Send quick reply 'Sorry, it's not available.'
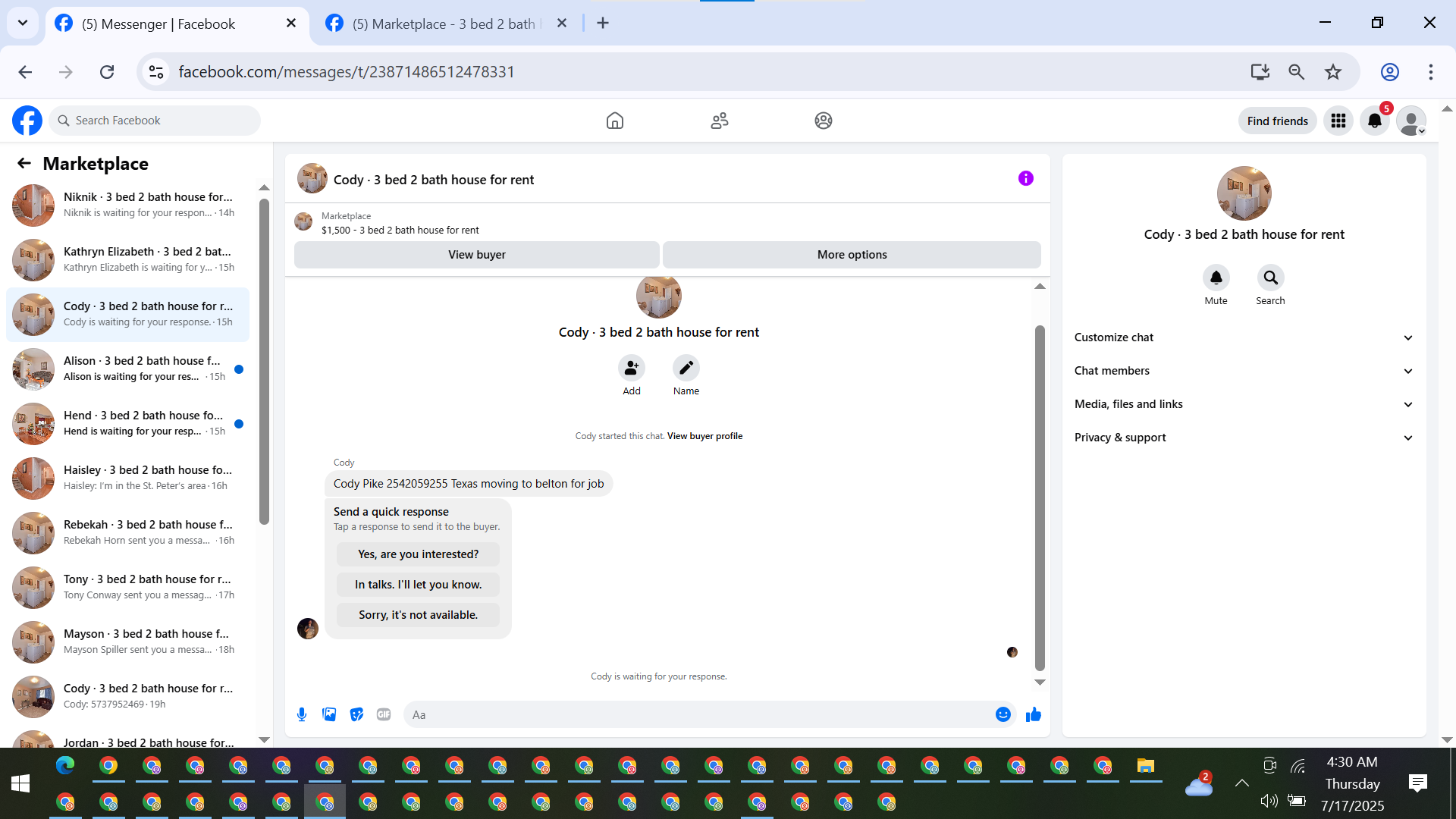The width and height of the screenshot is (1456, 819). click(418, 615)
